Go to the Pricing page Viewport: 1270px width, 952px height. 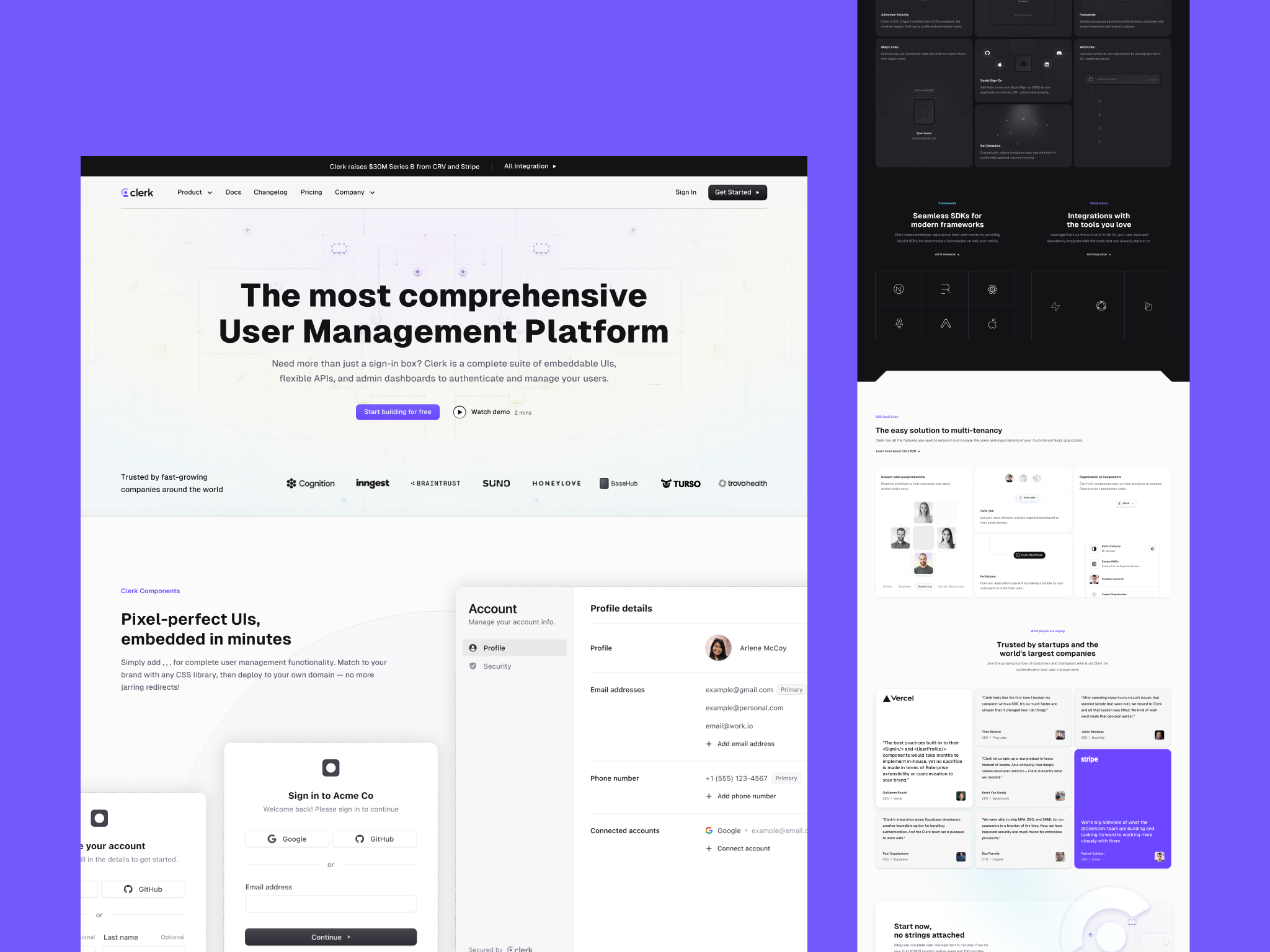pos(311,192)
